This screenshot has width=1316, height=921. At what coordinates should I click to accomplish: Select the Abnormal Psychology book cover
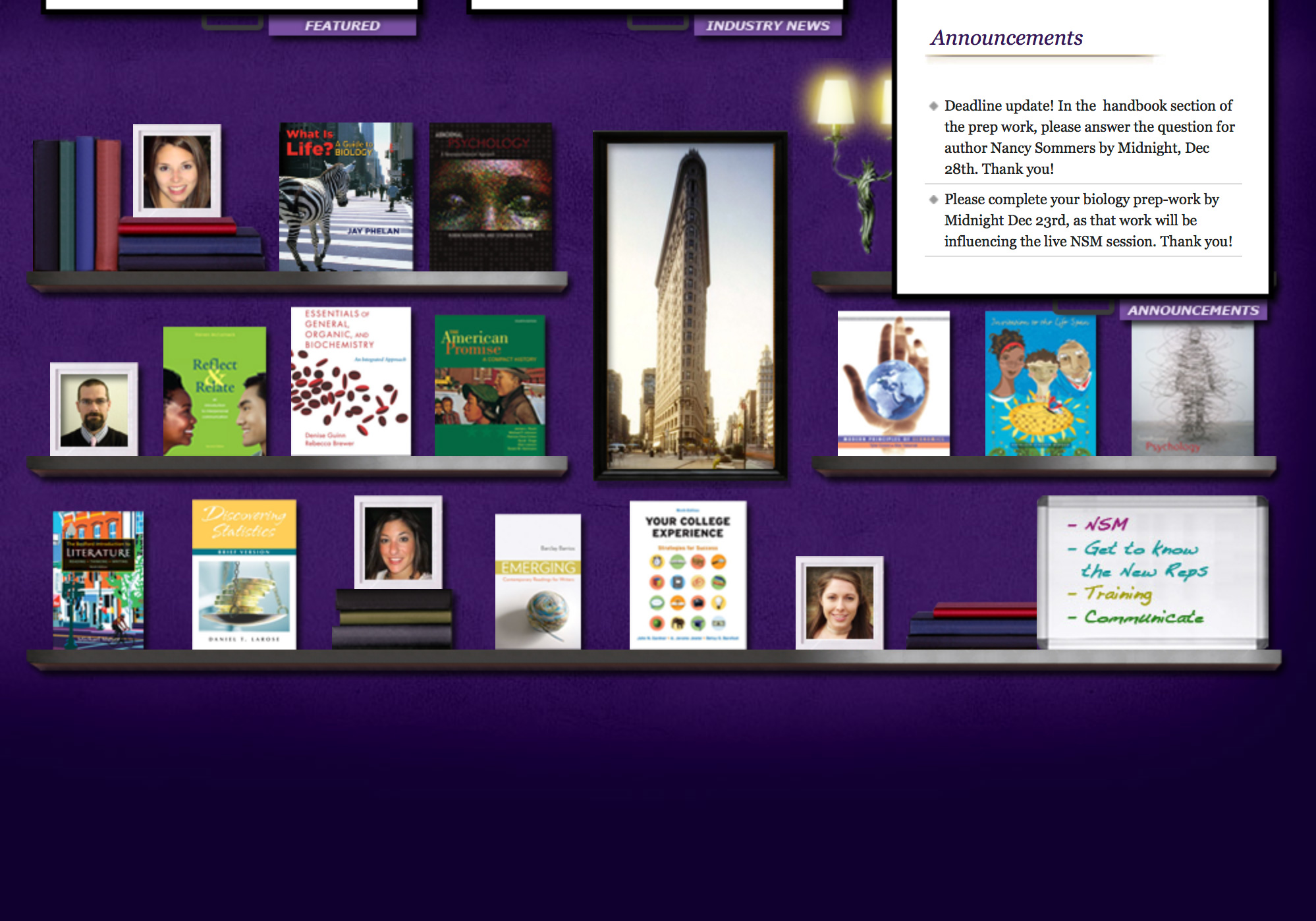point(491,194)
